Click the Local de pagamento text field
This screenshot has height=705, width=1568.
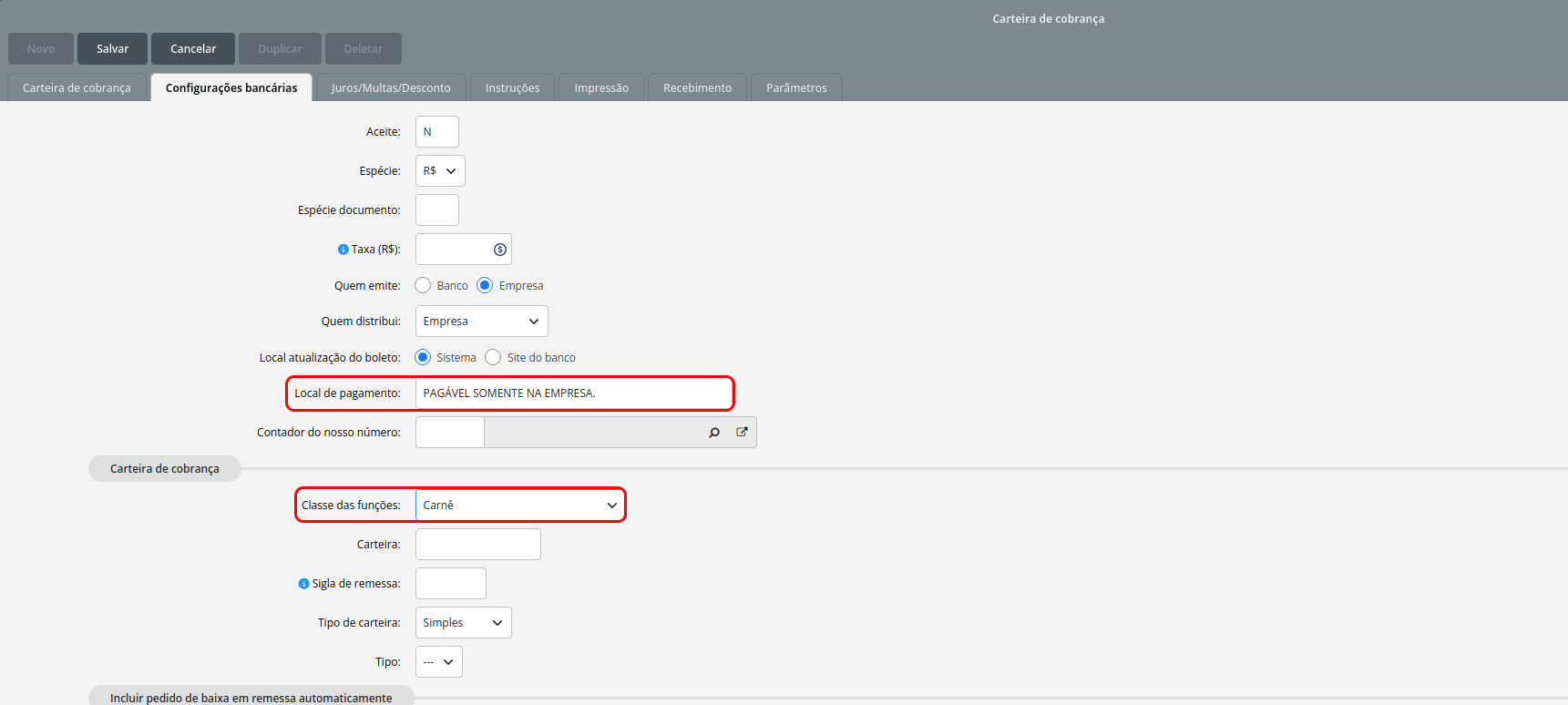point(574,393)
